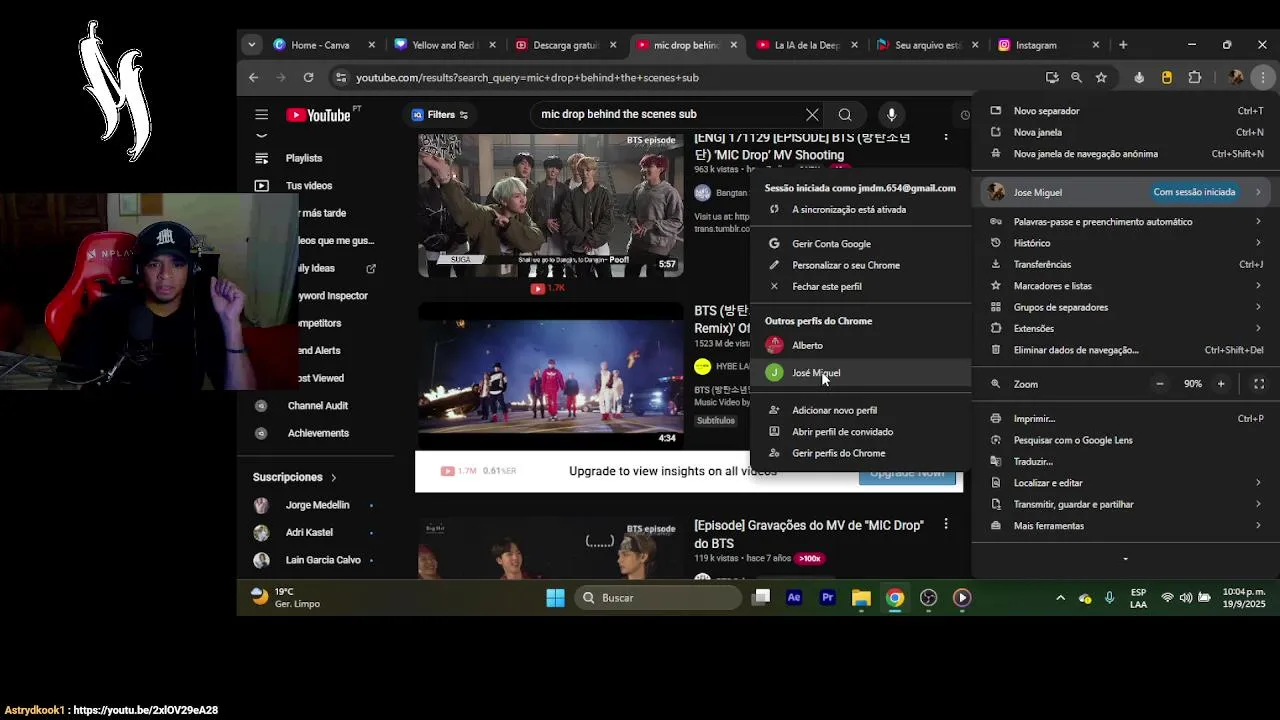Open Gerir perfis do Chrome
The height and width of the screenshot is (720, 1280).
point(861,453)
